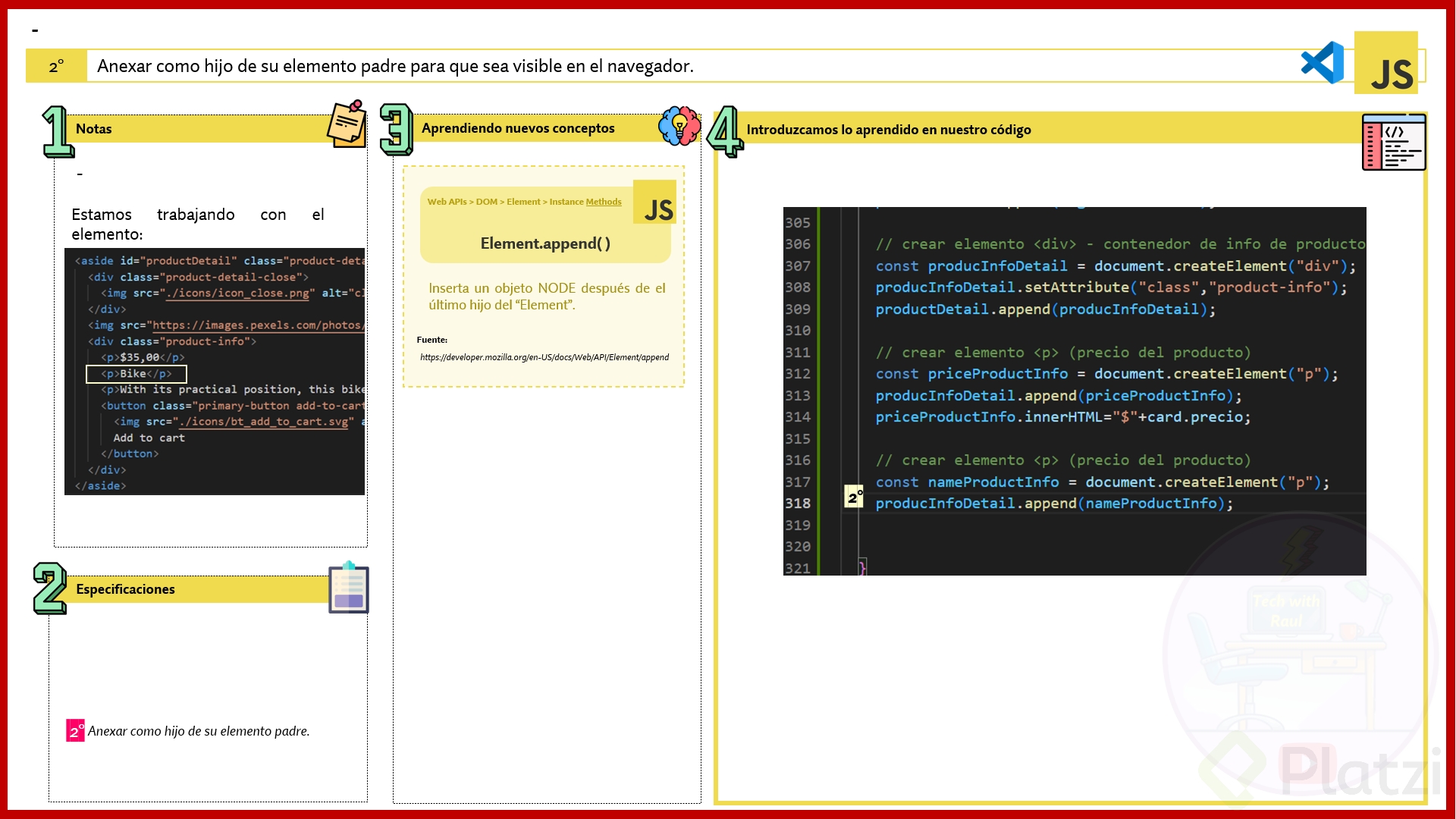1456x819 pixels.
Task: Click the code editor window icon
Action: coord(1394,143)
